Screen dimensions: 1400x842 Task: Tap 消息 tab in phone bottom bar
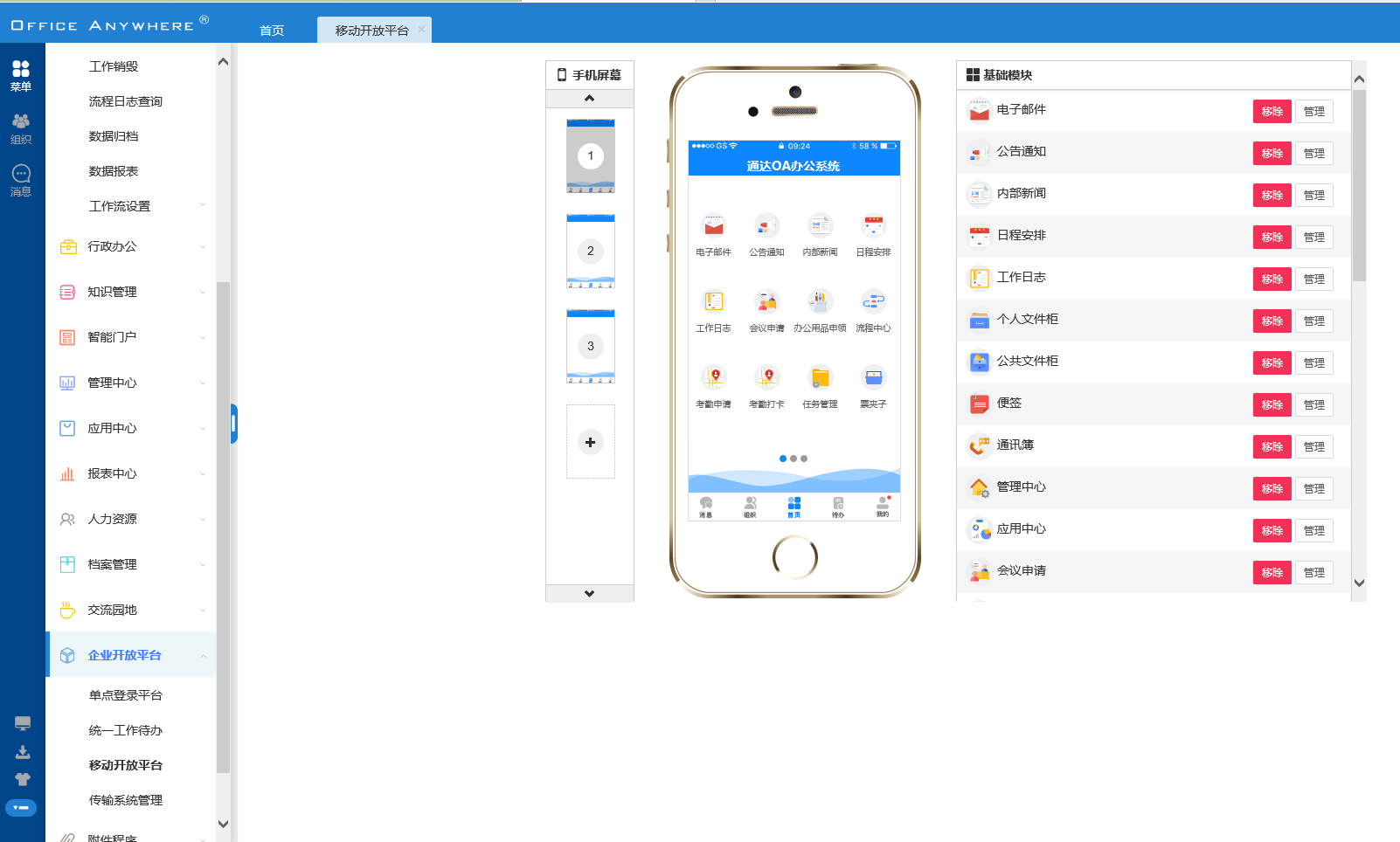(706, 507)
